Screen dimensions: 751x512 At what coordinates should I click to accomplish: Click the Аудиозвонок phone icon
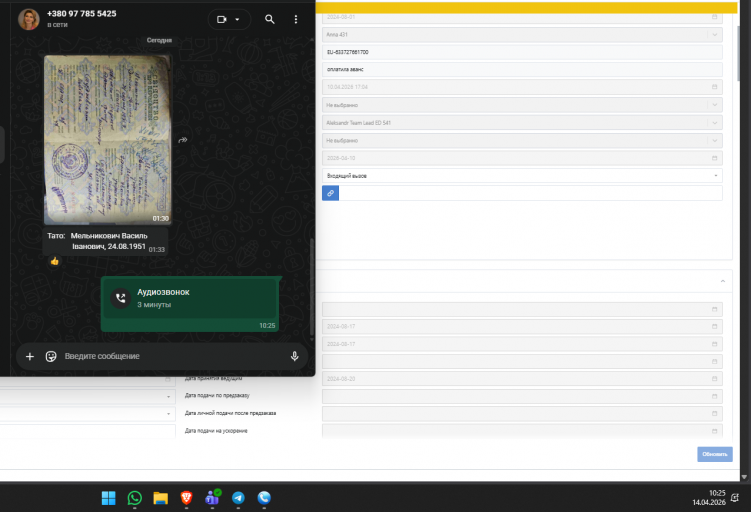pyautogui.click(x=121, y=298)
